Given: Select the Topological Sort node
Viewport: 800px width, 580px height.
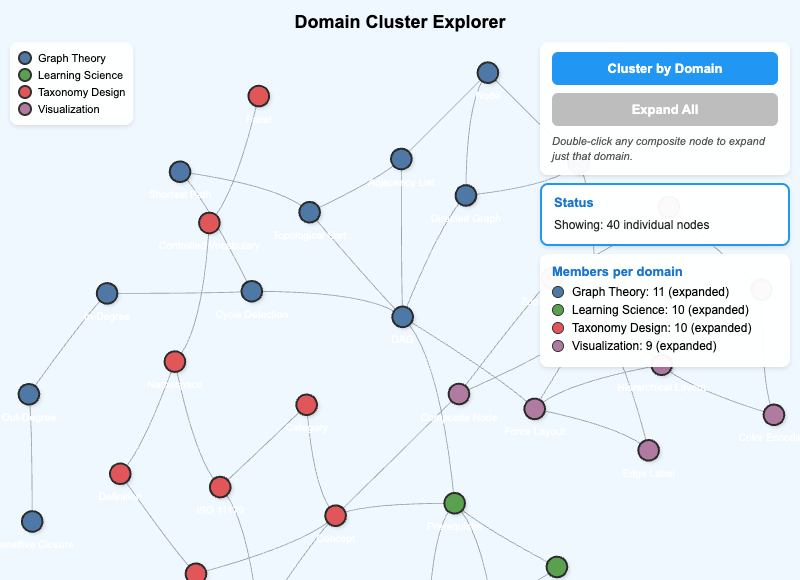Looking at the screenshot, I should [x=310, y=212].
